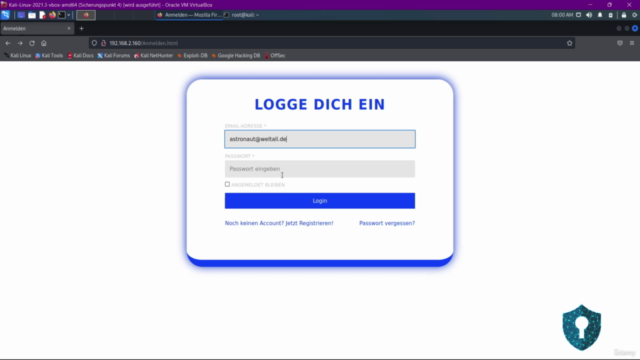Click the show desktop panel icon
The width and height of the screenshot is (640, 360).
click(21, 15)
